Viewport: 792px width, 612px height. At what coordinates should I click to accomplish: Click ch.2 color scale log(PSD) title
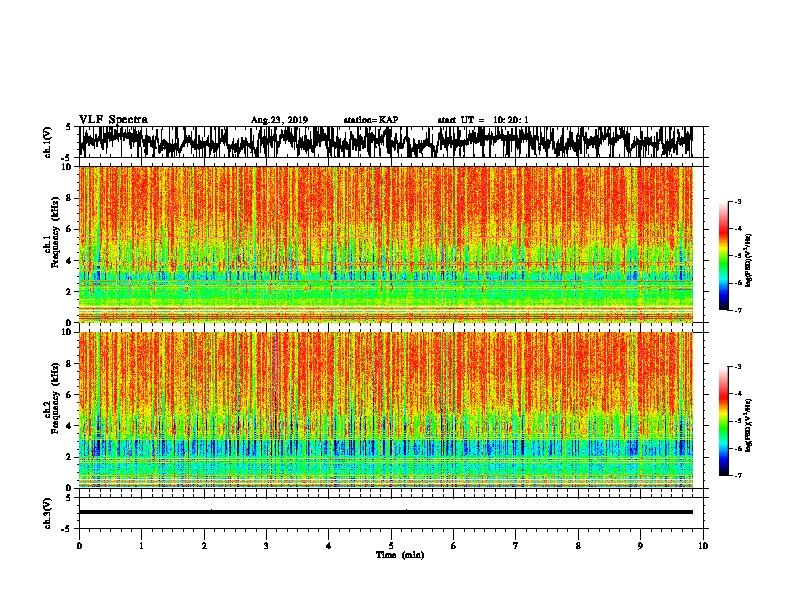pyautogui.click(x=749, y=425)
